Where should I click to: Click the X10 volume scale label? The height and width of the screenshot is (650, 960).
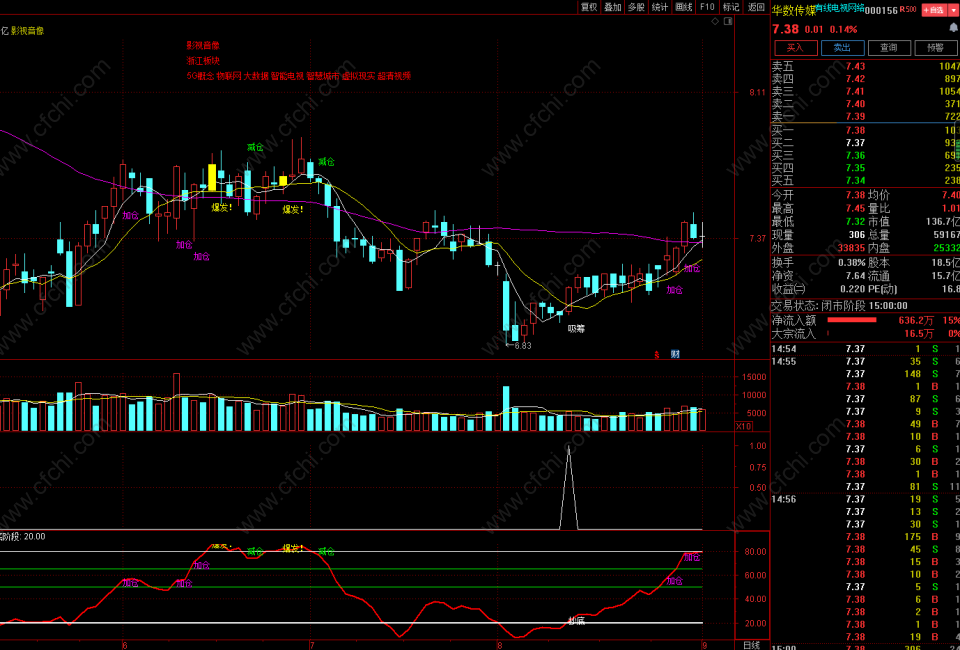point(743,426)
